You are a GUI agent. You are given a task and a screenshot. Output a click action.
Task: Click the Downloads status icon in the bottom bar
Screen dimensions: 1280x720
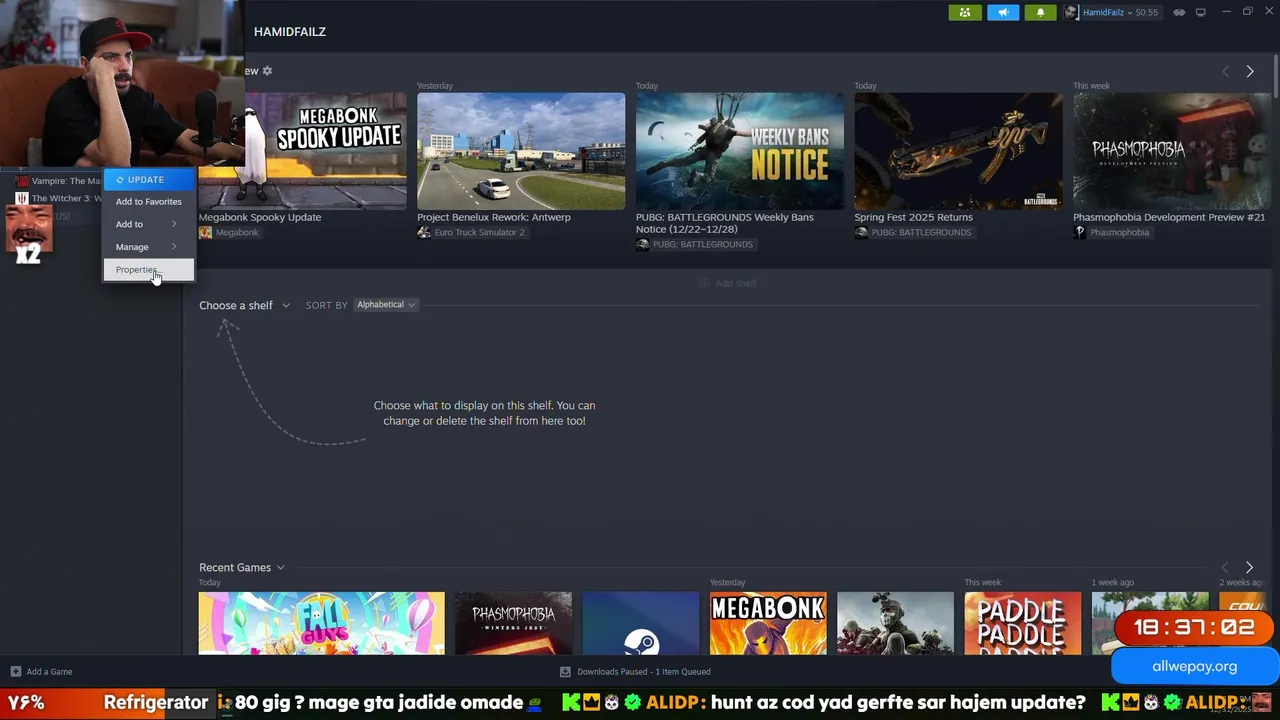[x=565, y=672]
